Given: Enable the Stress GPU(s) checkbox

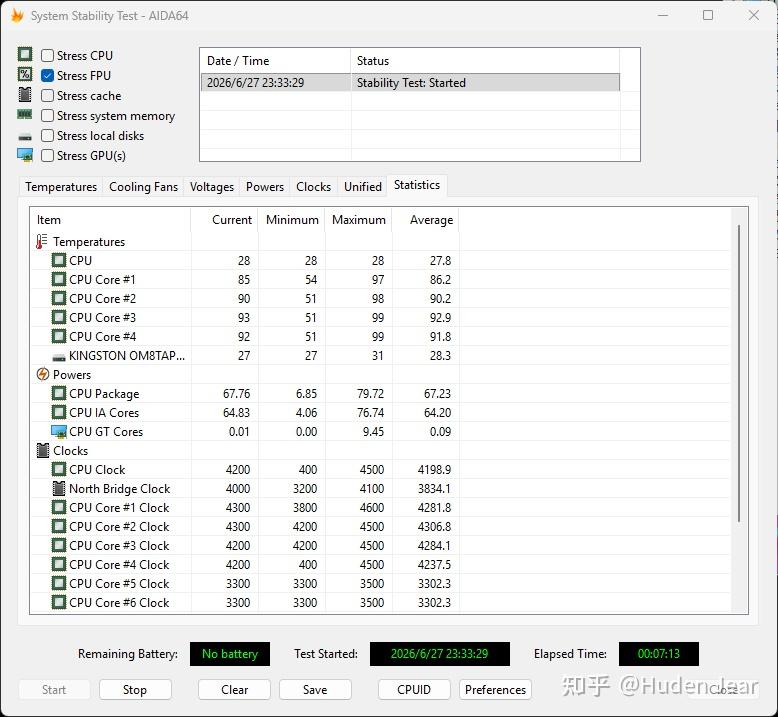Looking at the screenshot, I should pyautogui.click(x=47, y=155).
